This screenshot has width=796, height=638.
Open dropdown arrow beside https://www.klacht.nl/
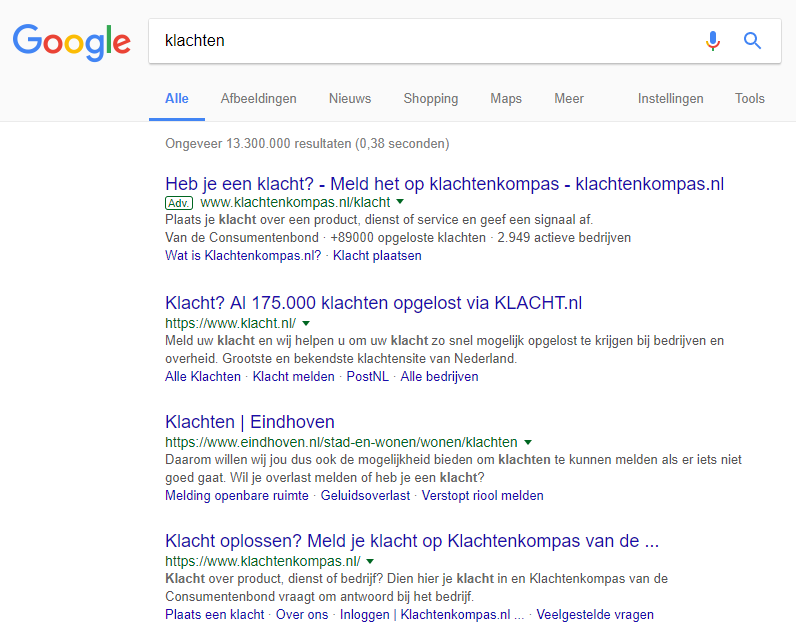[306, 323]
